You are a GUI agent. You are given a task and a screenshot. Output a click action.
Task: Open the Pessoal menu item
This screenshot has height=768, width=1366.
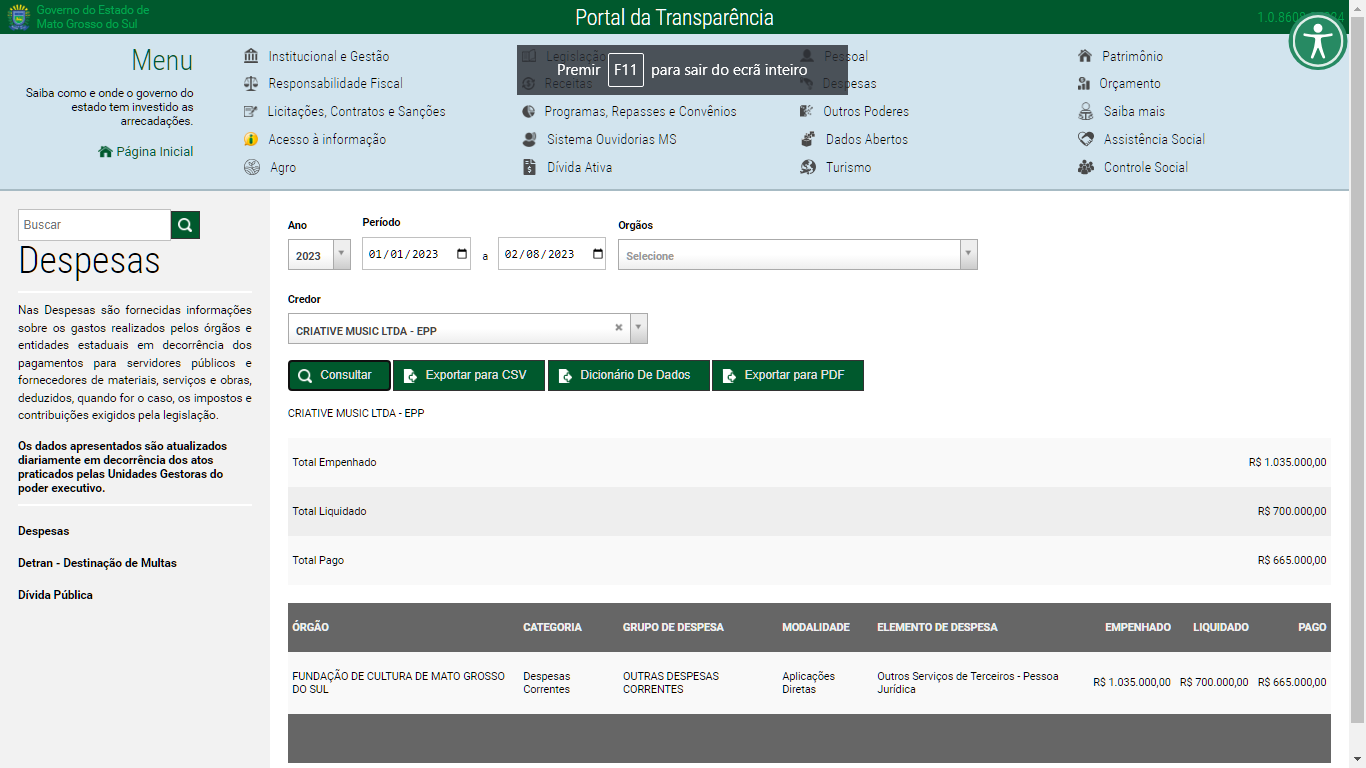point(846,56)
